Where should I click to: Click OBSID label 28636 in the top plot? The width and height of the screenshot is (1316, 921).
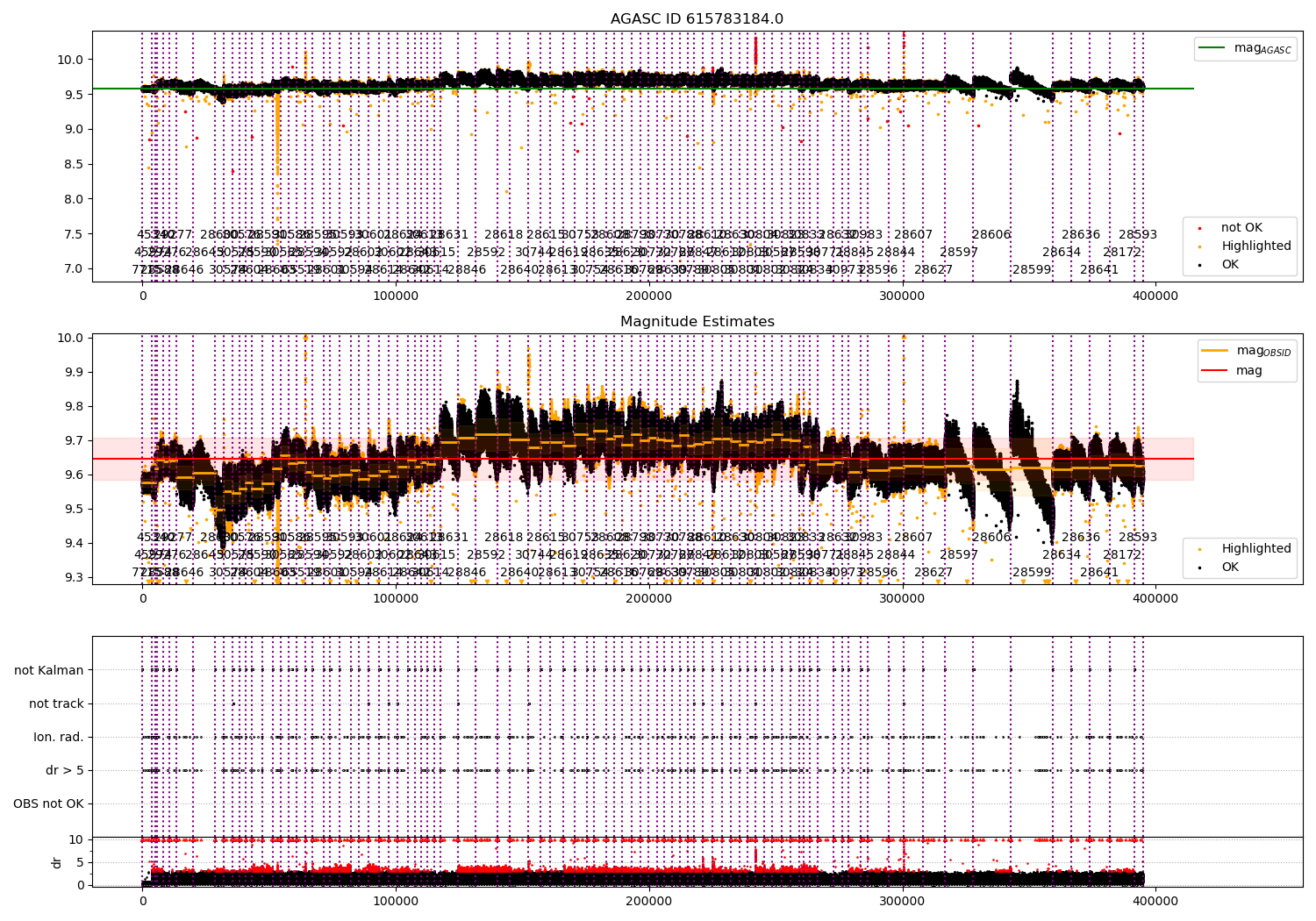[1081, 235]
